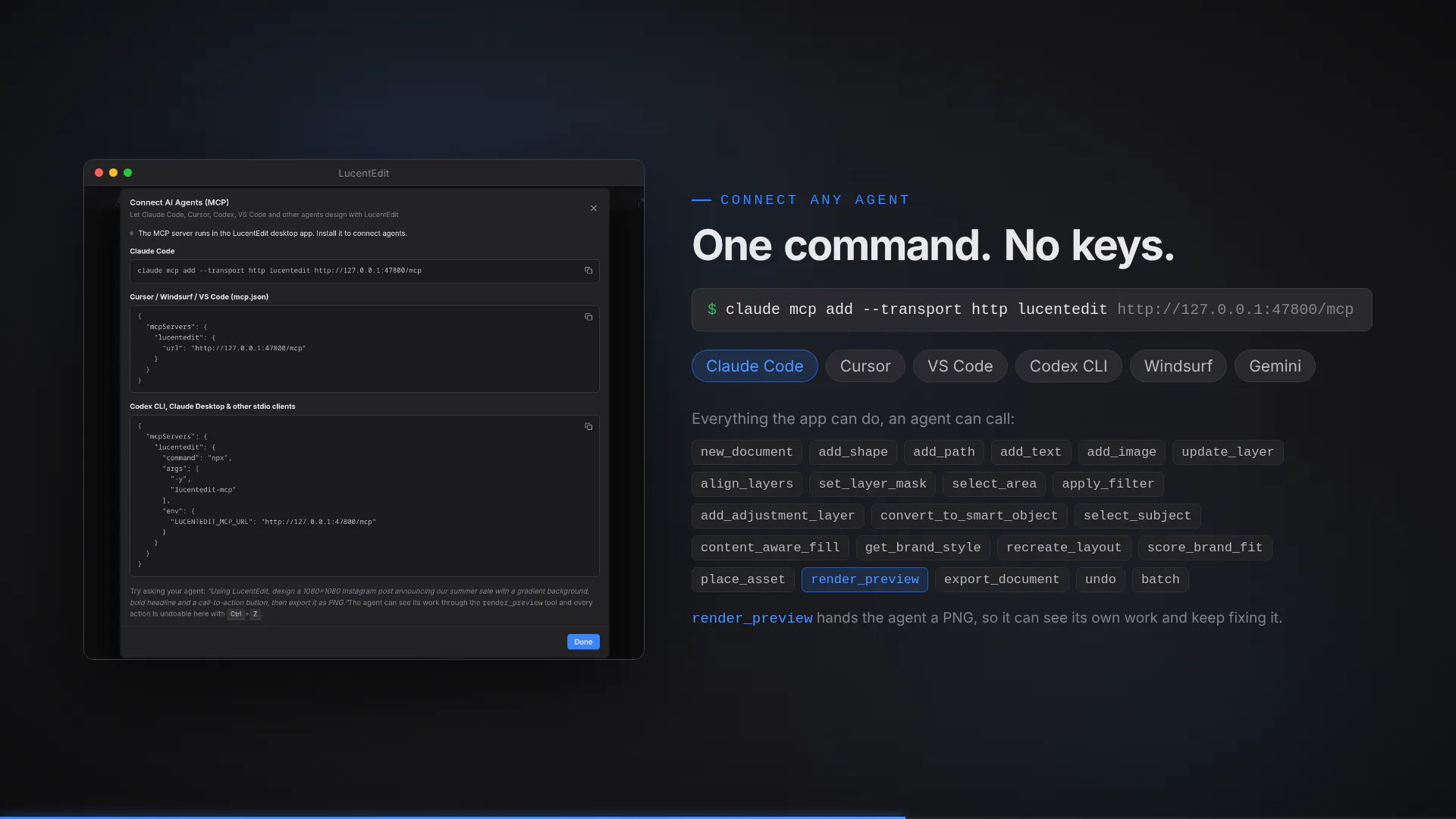Click the set_layer_mask tool chip
1456x819 pixels.
pyautogui.click(x=872, y=484)
